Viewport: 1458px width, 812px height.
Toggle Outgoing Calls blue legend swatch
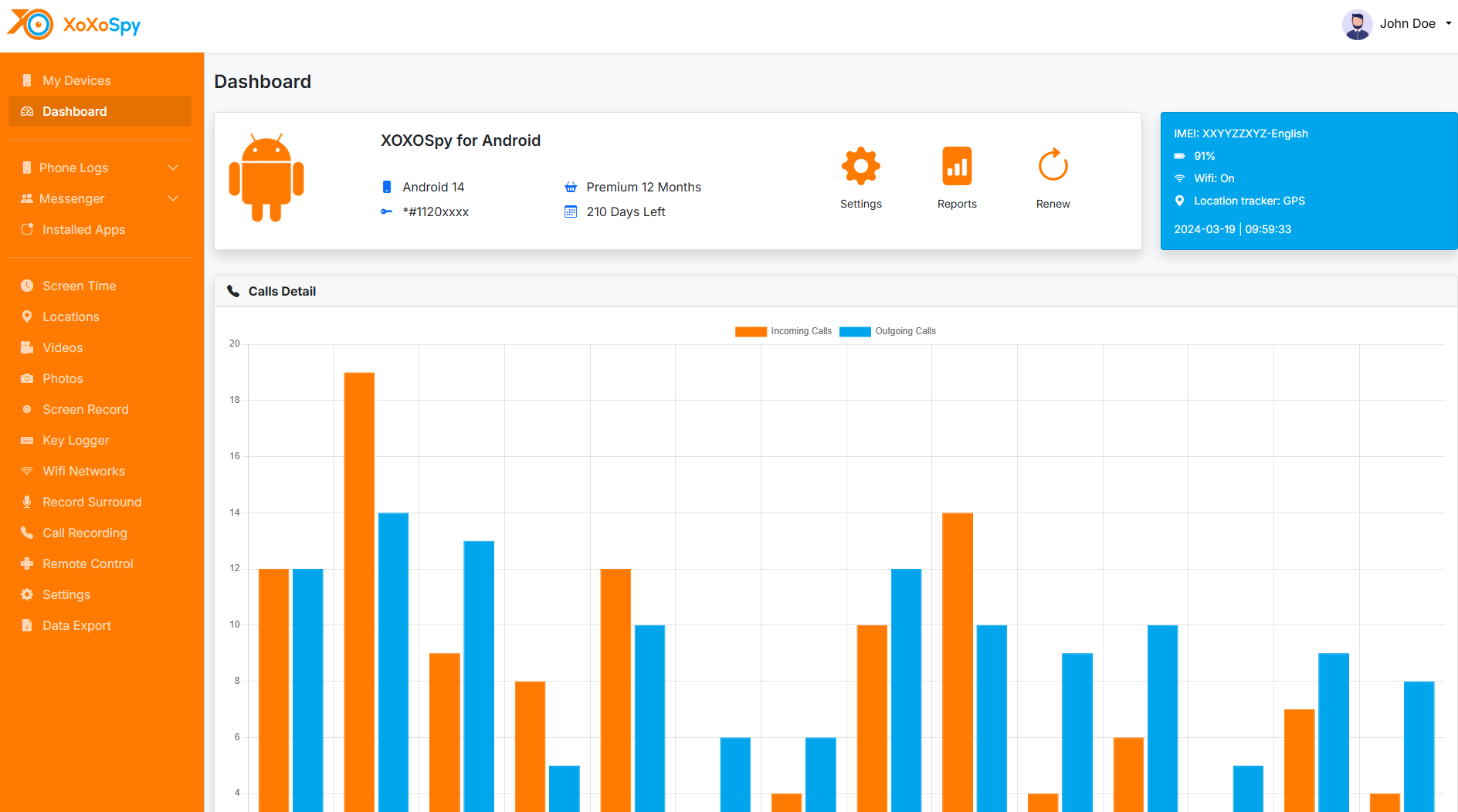click(855, 331)
